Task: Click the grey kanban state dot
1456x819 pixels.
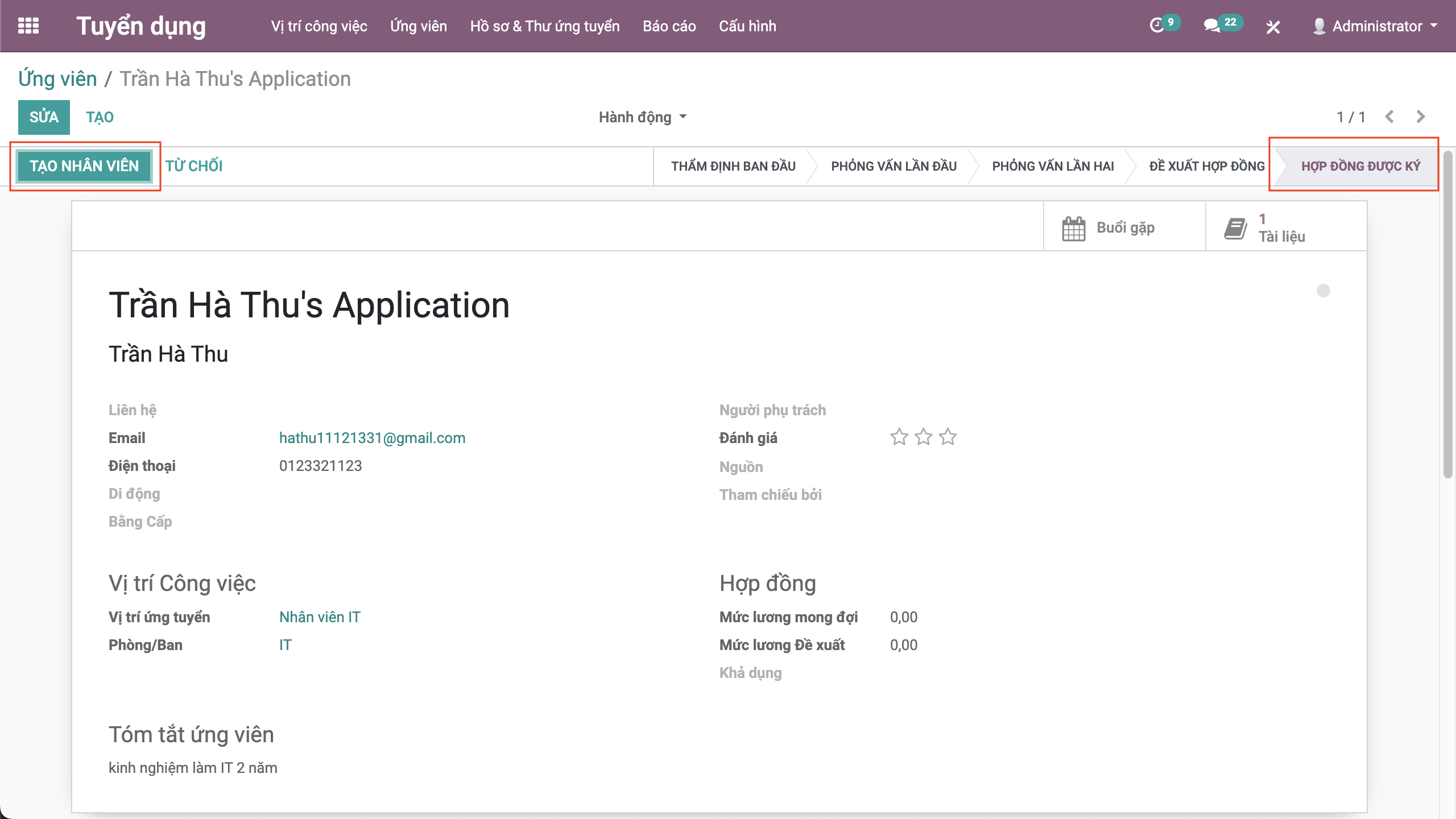Action: tap(1323, 291)
